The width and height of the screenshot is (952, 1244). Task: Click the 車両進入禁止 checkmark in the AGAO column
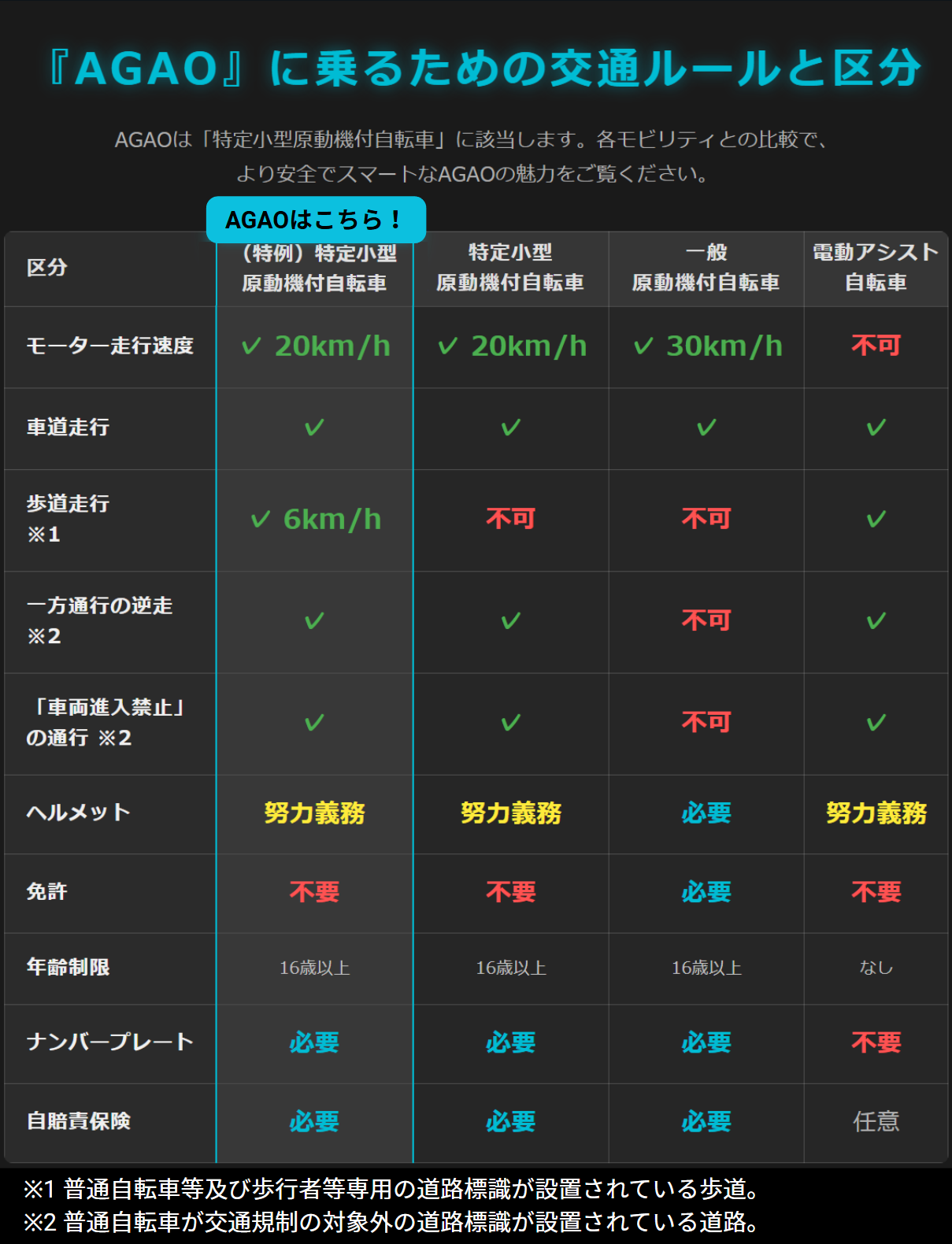[315, 723]
